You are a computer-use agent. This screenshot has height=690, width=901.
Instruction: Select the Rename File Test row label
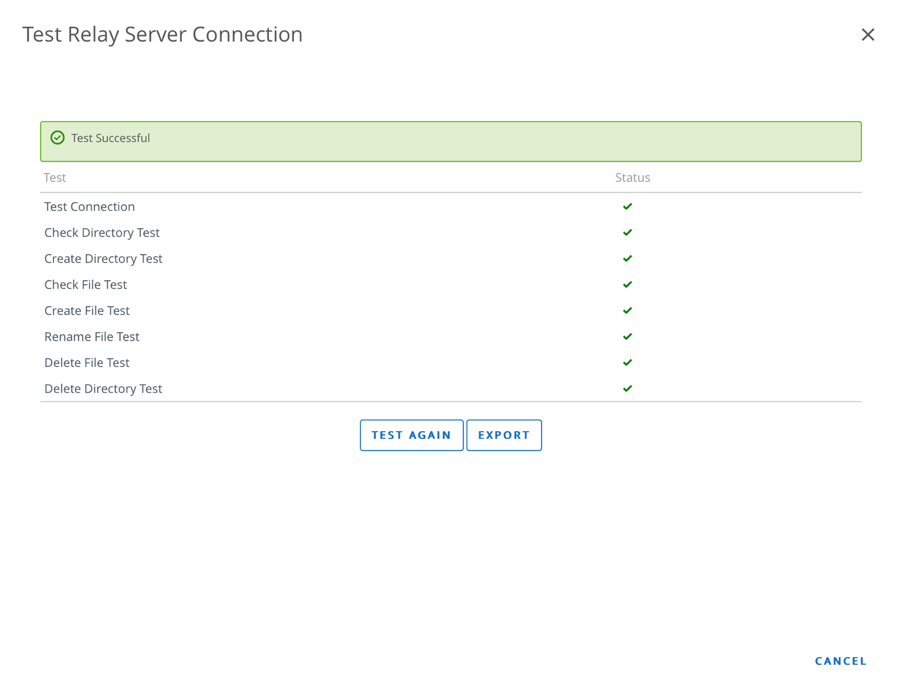coord(92,337)
